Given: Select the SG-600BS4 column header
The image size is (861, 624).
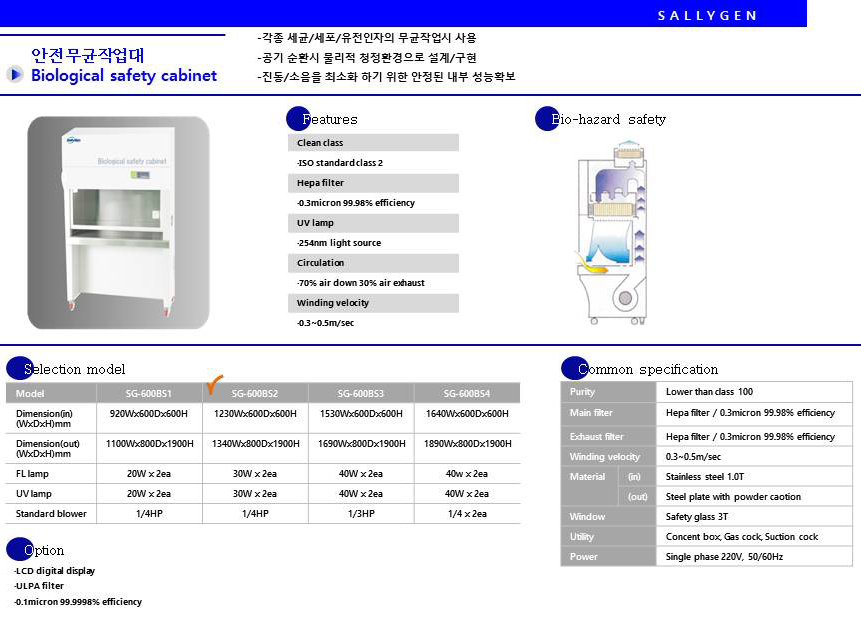Looking at the screenshot, I should tap(467, 393).
